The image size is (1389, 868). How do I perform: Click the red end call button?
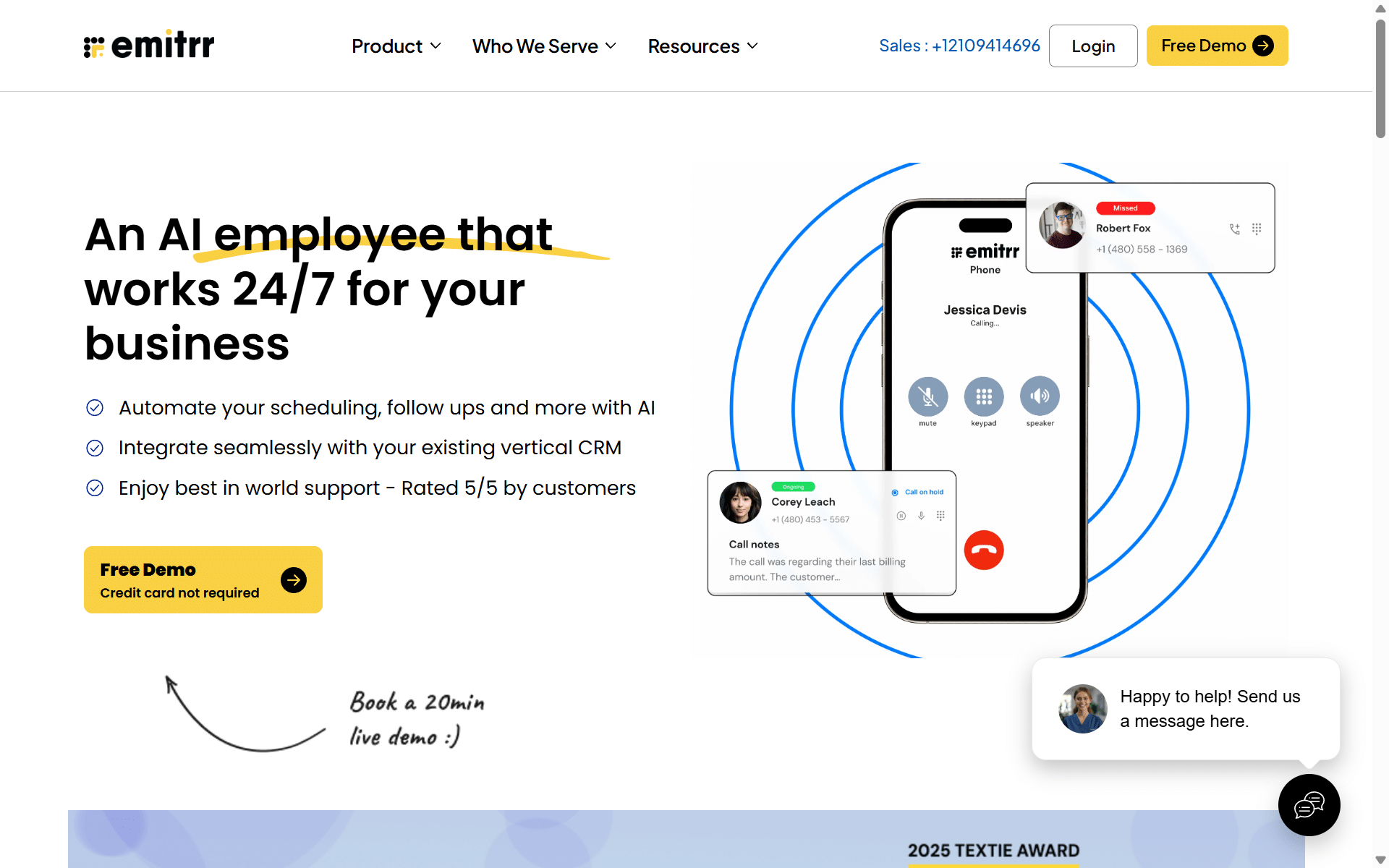click(984, 550)
